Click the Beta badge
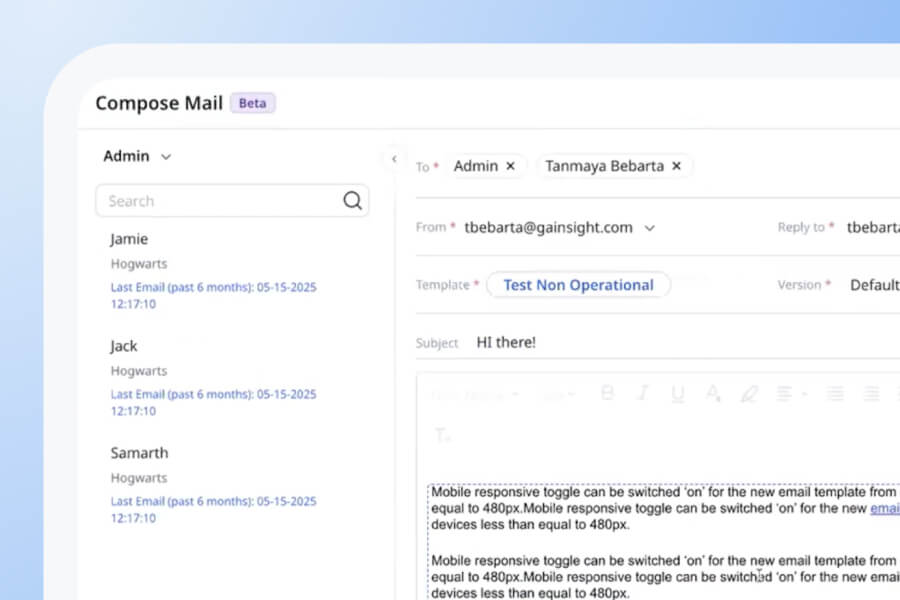Image resolution: width=900 pixels, height=600 pixels. pyautogui.click(x=253, y=103)
